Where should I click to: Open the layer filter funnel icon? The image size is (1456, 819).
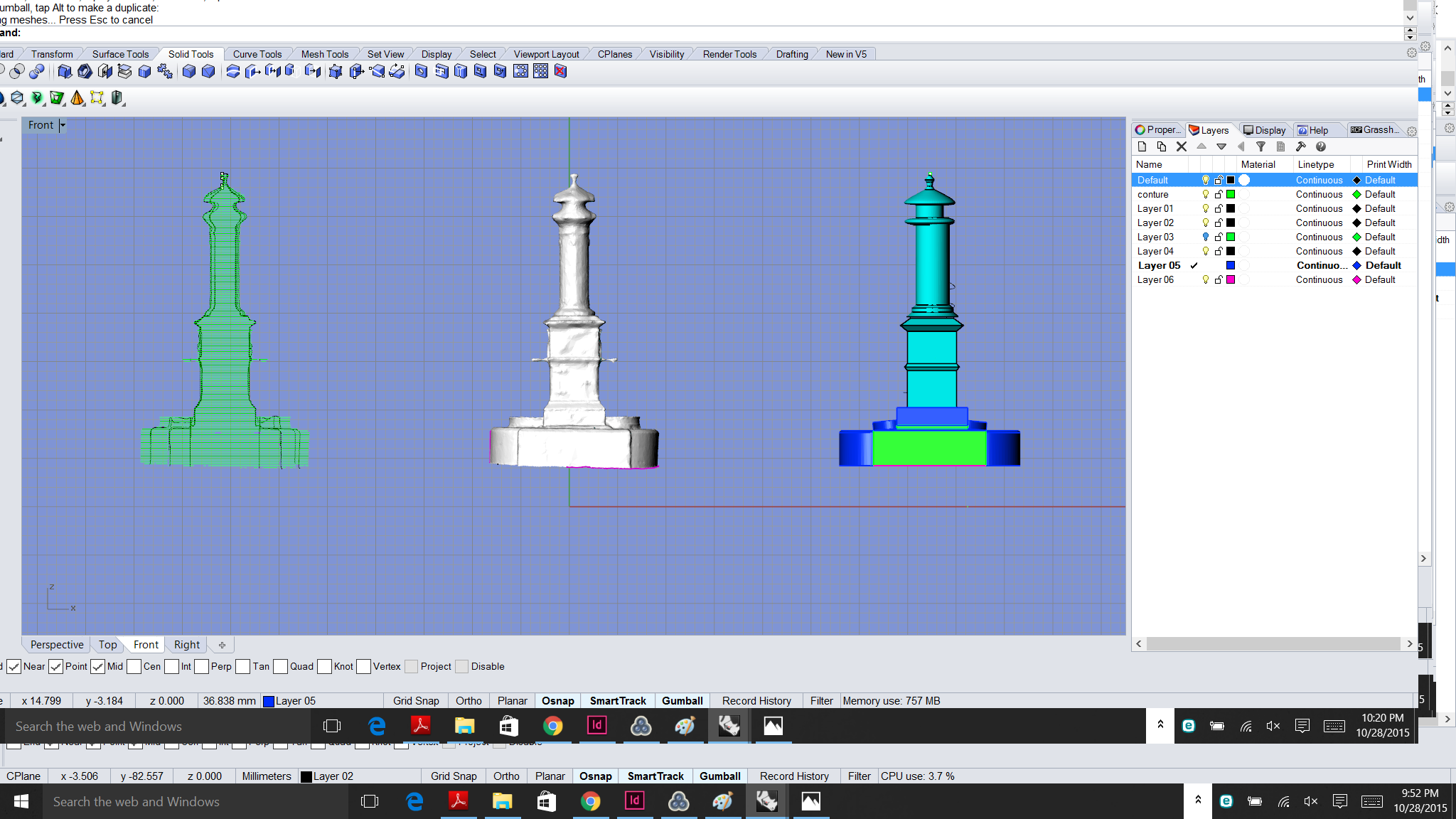point(1262,146)
